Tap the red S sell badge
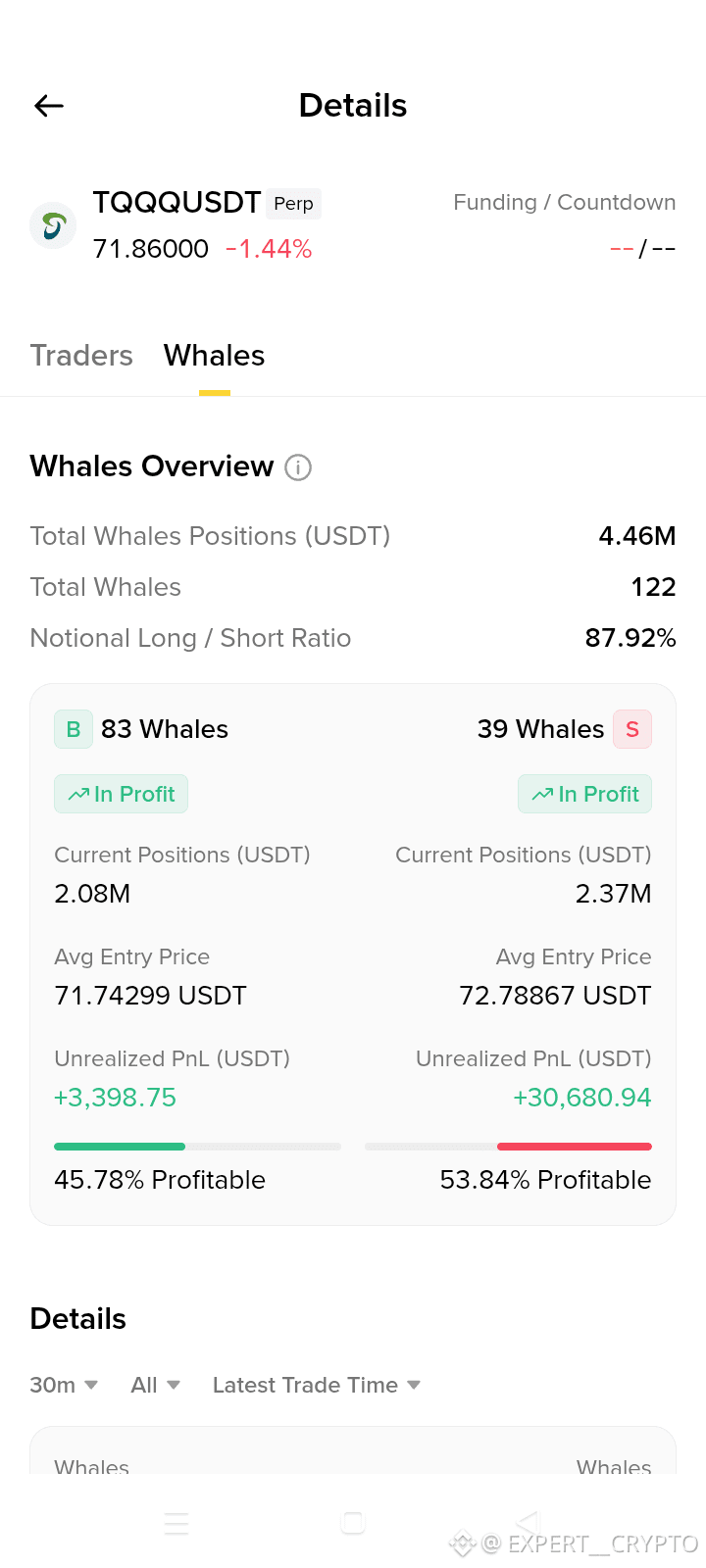 point(632,729)
